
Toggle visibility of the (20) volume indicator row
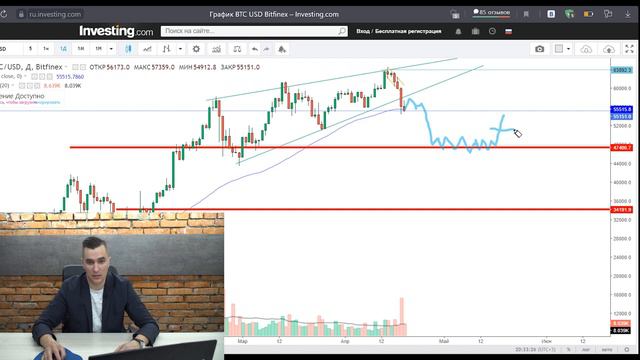coord(22,86)
